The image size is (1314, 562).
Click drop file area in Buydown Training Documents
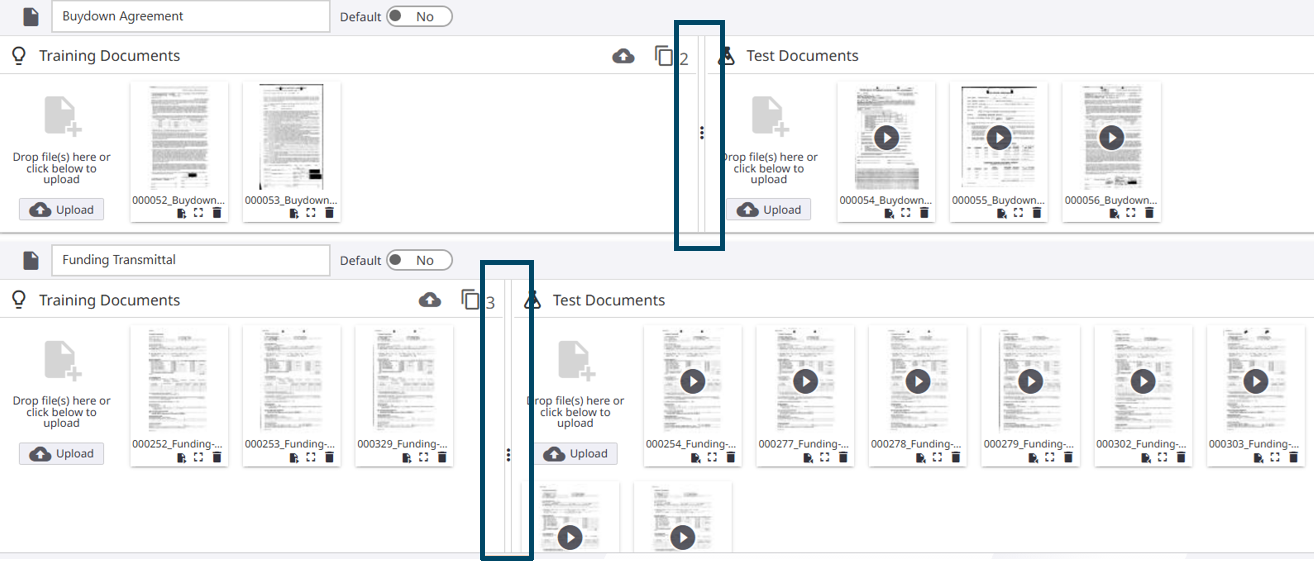point(61,140)
